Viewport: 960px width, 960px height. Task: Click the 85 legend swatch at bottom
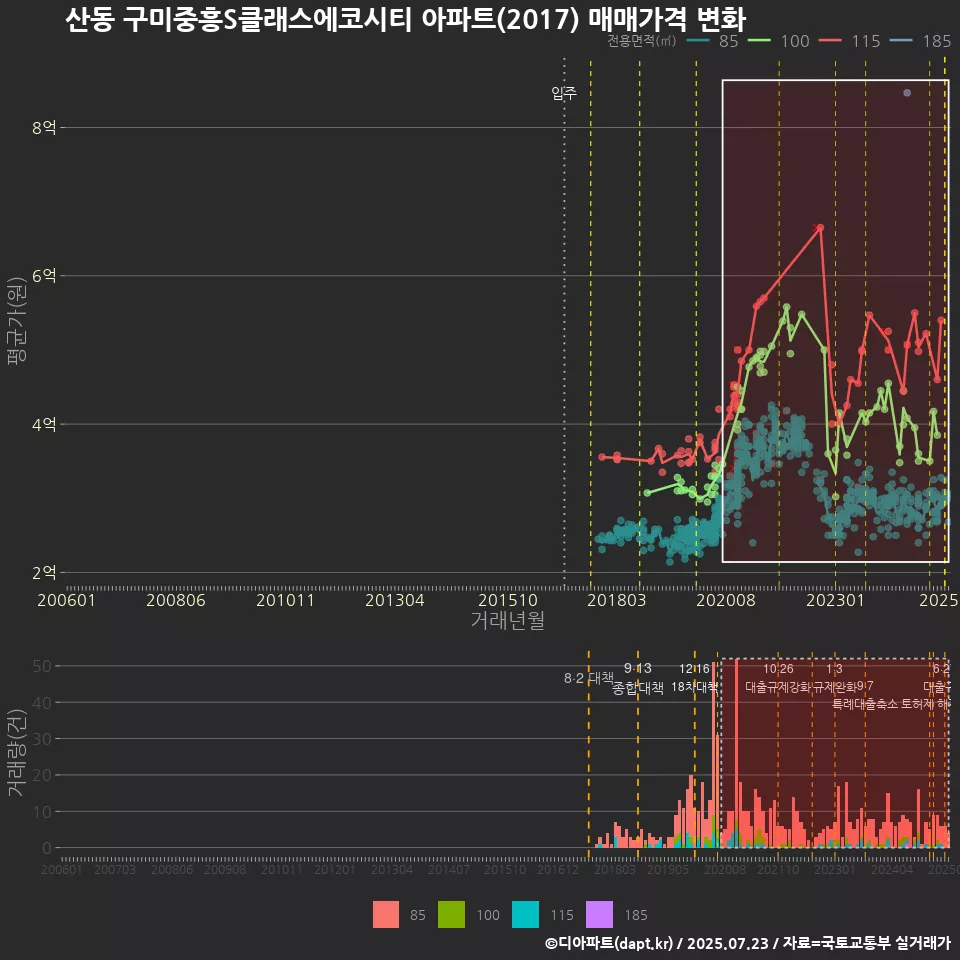click(x=386, y=915)
